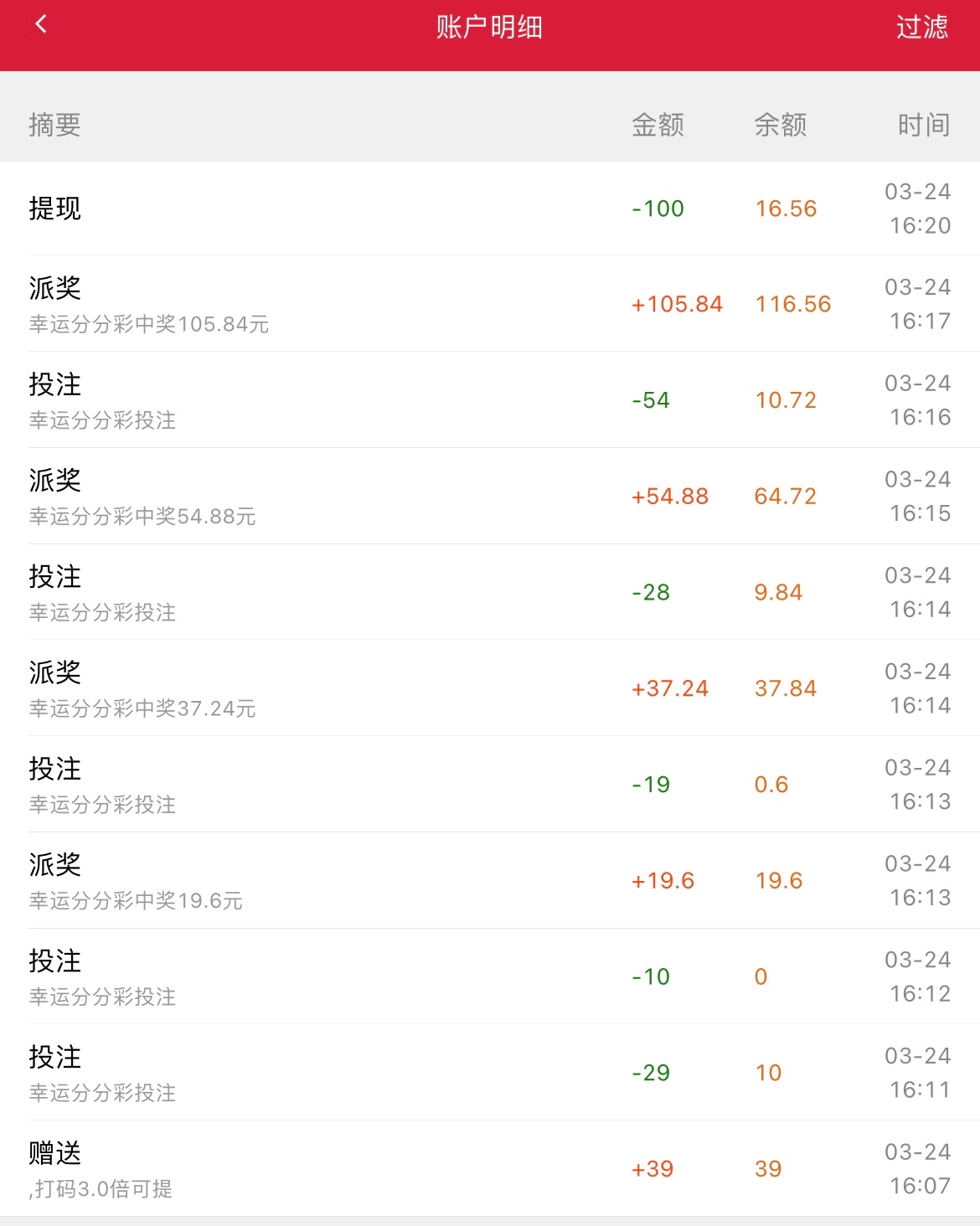Tap the 16.56 balance value

[786, 209]
